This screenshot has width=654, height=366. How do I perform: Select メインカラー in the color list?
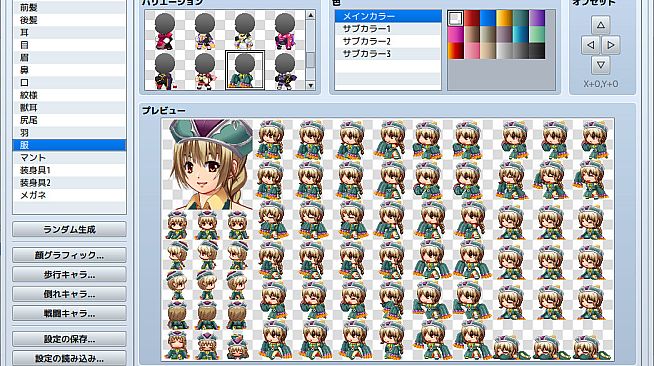(388, 16)
